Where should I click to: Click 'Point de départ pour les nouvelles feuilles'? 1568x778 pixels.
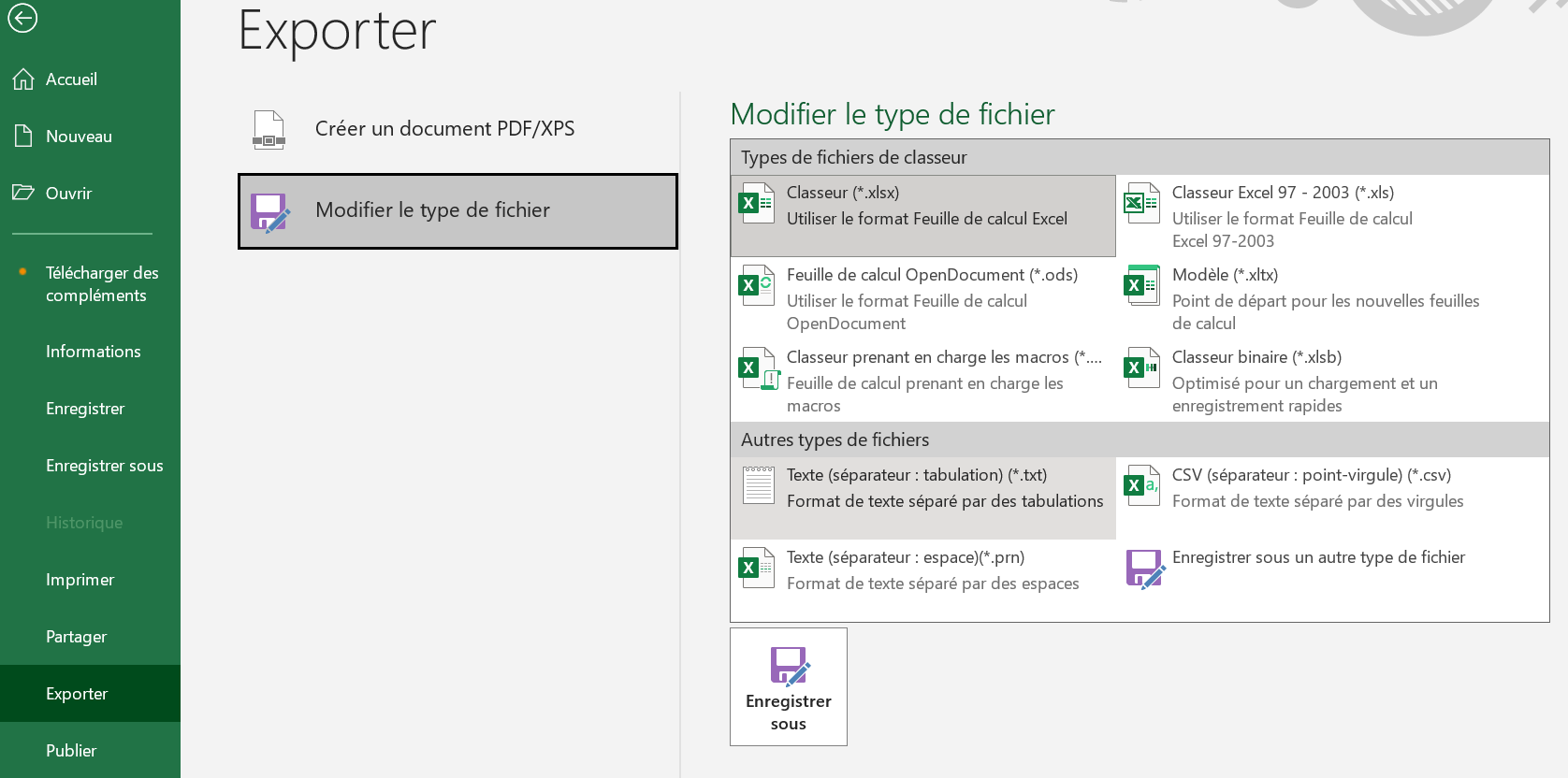click(1326, 301)
